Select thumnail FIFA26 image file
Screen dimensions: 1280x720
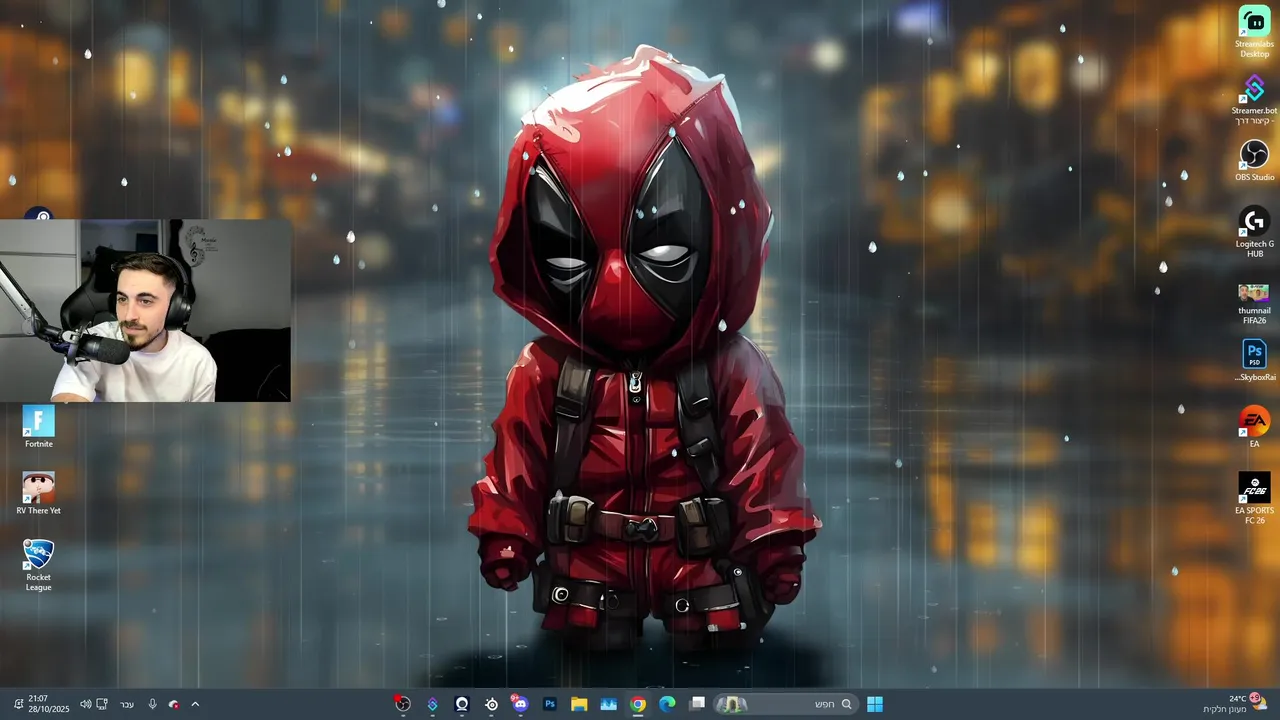[x=1254, y=304]
